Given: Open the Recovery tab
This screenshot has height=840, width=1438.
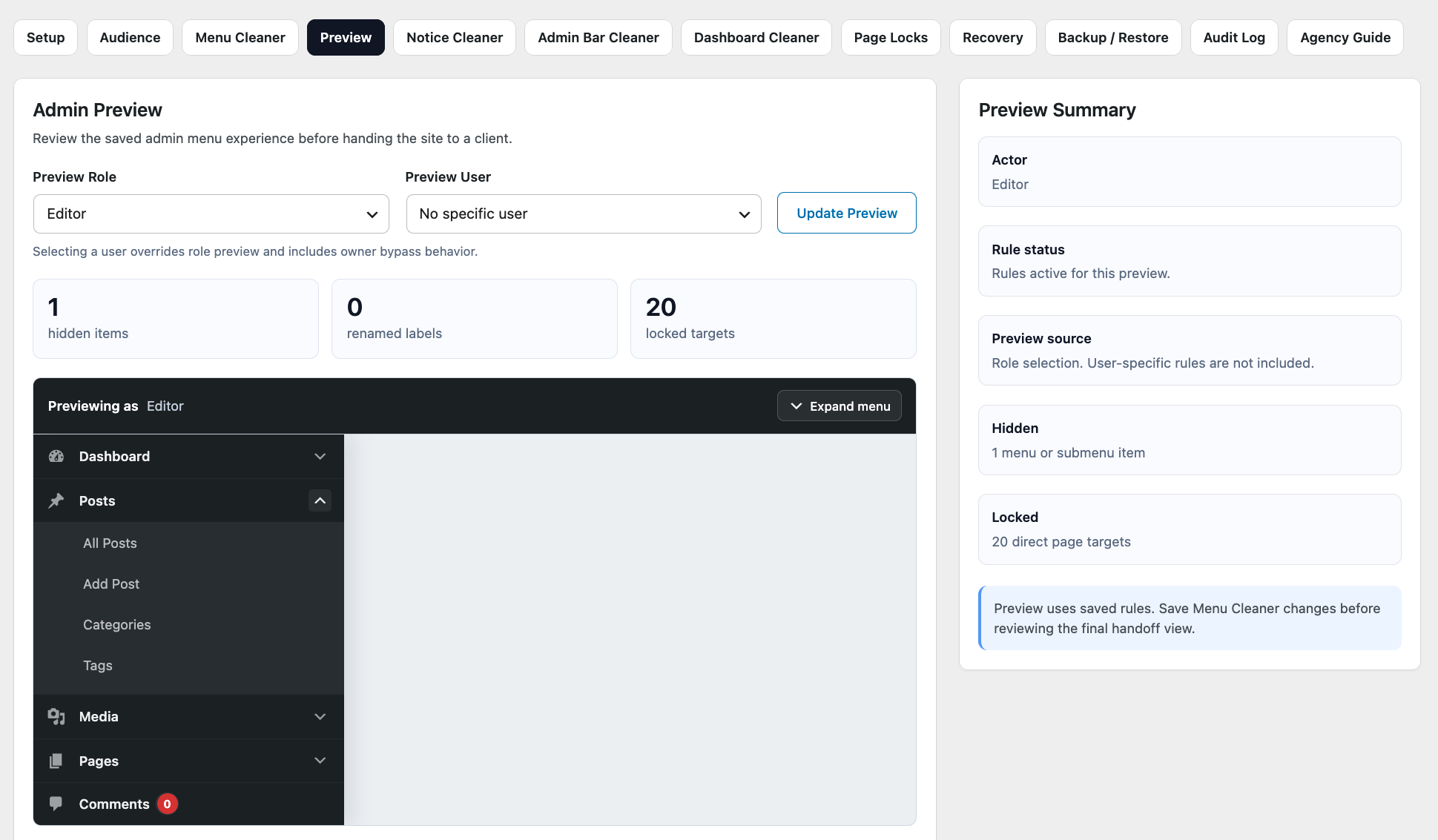Looking at the screenshot, I should pyautogui.click(x=992, y=37).
